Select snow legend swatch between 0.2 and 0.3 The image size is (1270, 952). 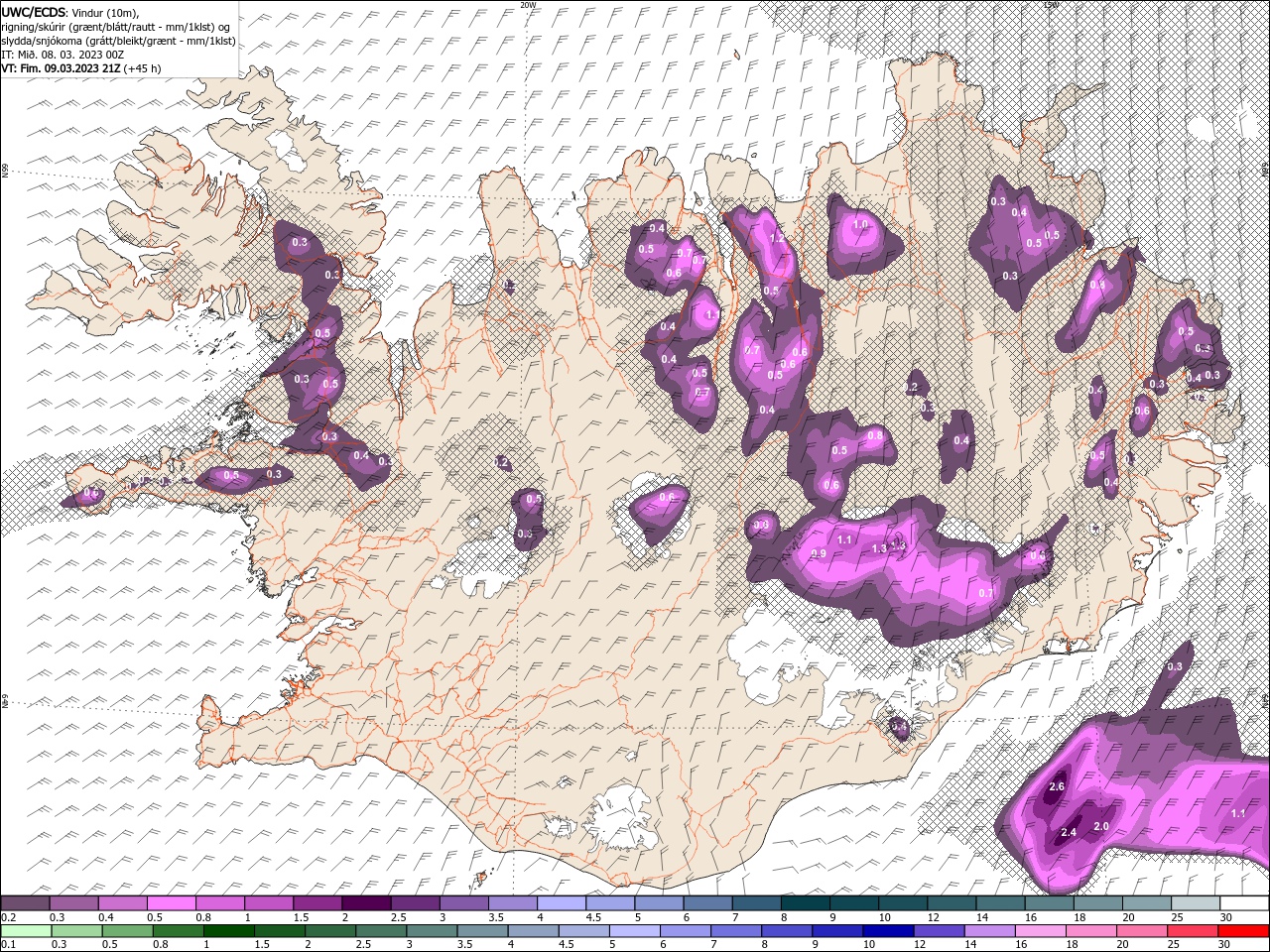(25, 903)
